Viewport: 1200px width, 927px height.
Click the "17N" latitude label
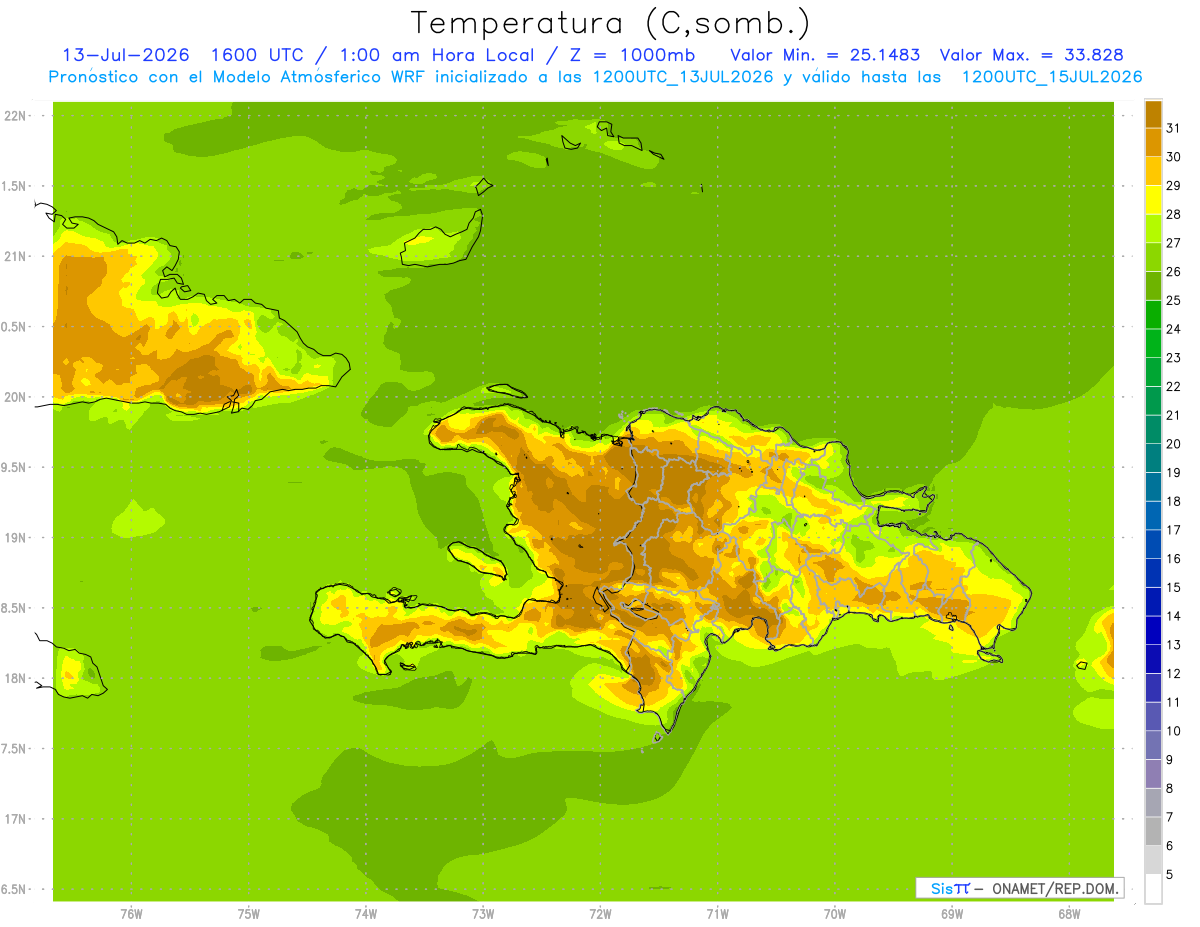point(16,819)
